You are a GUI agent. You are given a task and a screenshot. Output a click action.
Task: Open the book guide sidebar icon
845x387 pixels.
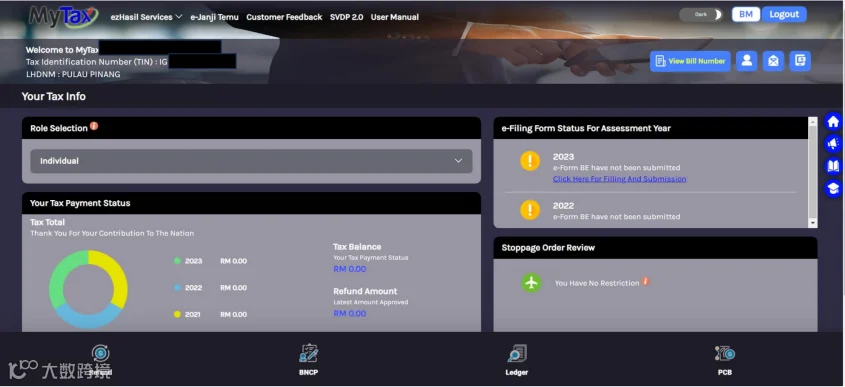tap(833, 166)
